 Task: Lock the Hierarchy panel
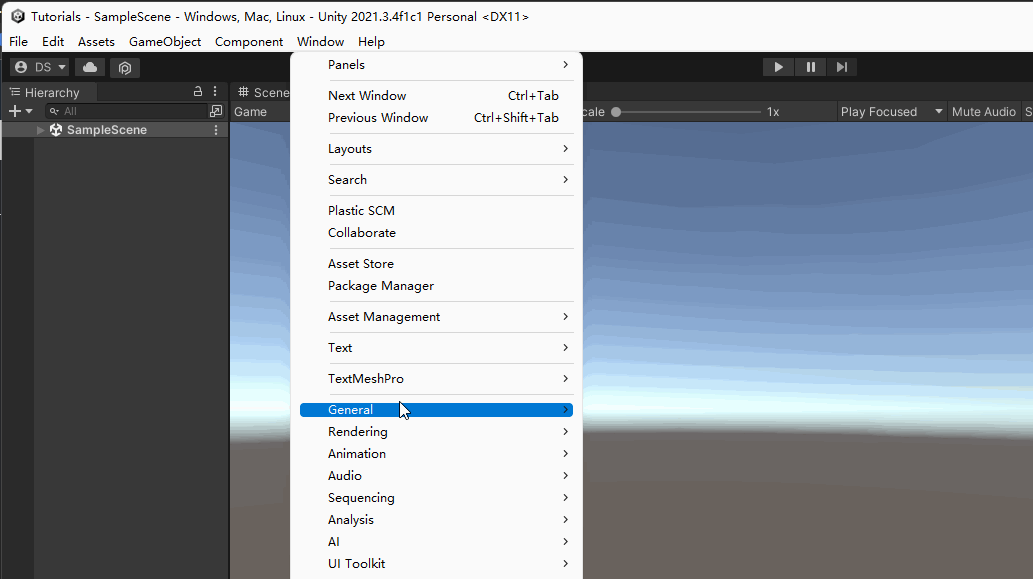198,92
